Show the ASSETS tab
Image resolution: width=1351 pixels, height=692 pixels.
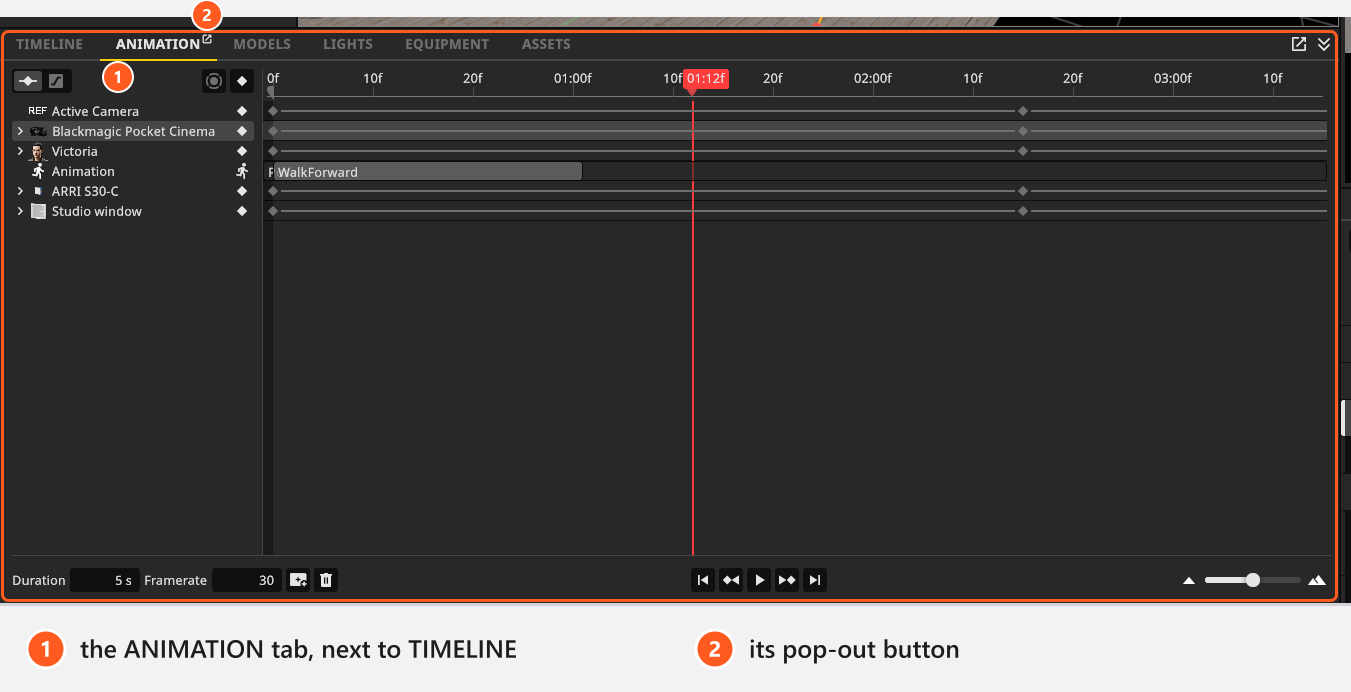click(x=546, y=44)
